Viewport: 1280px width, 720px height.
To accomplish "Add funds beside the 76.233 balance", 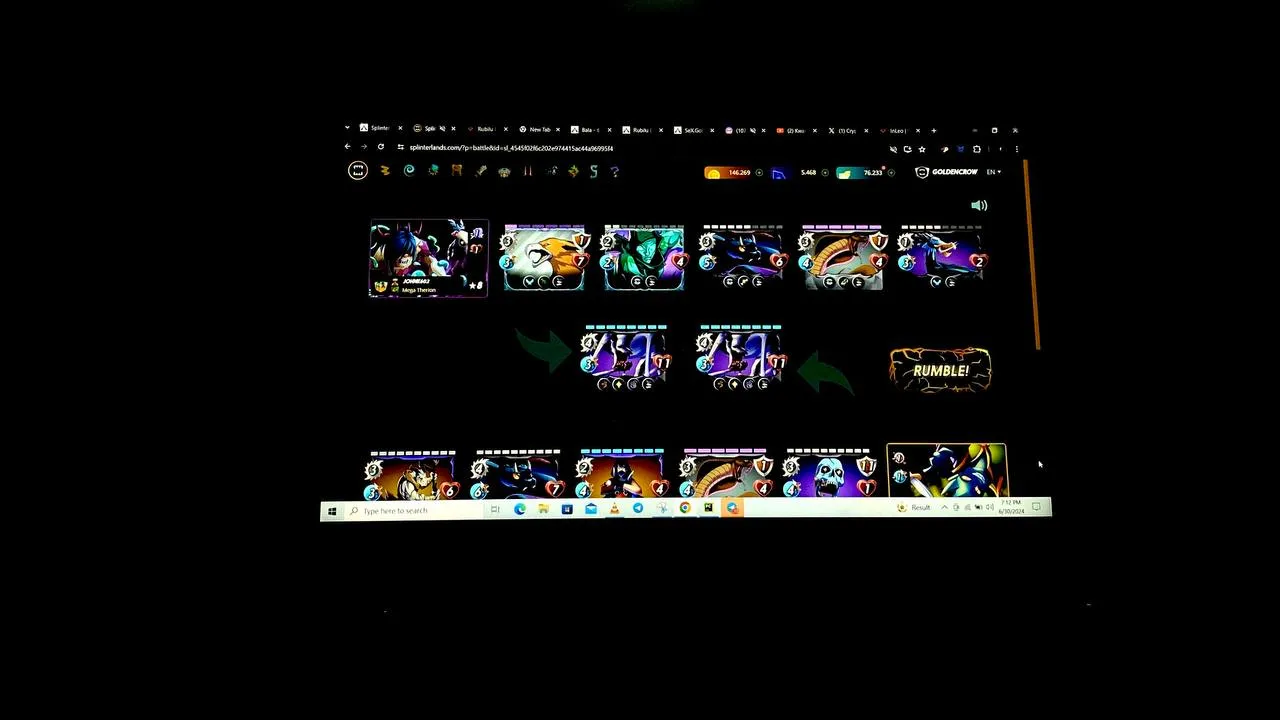I will pyautogui.click(x=890, y=173).
